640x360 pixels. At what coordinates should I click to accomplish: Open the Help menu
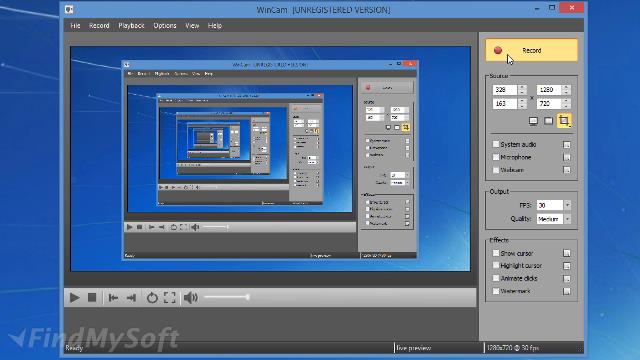click(x=215, y=25)
